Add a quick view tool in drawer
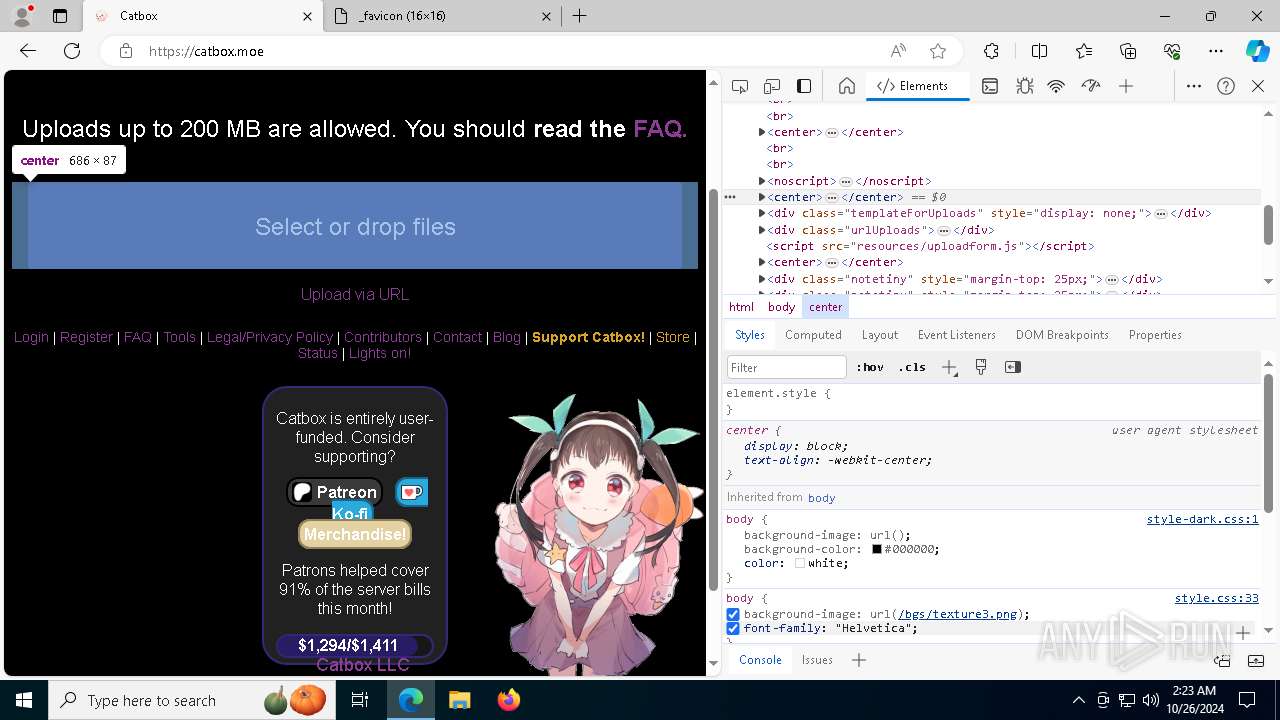Screen dimensions: 1280x720 859,660
